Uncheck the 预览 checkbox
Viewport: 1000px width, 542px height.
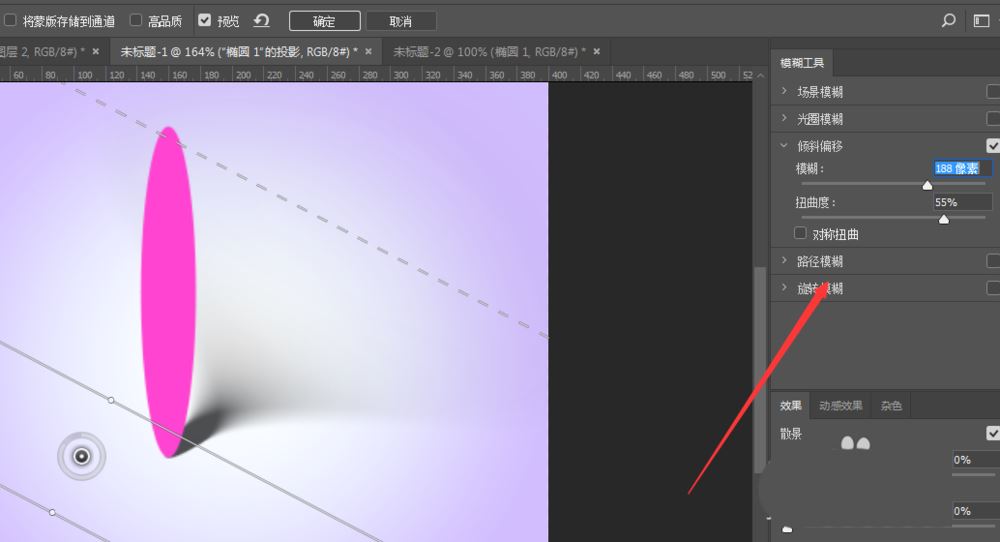(204, 20)
